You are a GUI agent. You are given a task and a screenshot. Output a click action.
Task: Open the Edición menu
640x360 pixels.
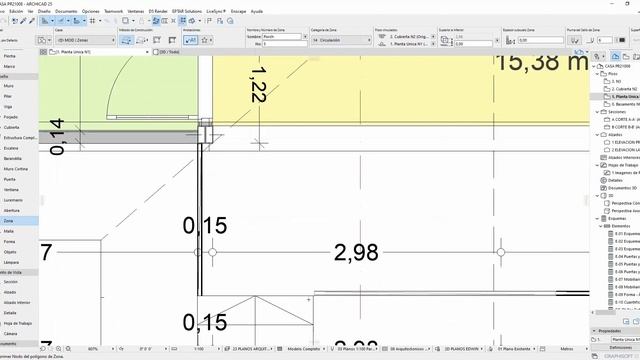pos(16,11)
